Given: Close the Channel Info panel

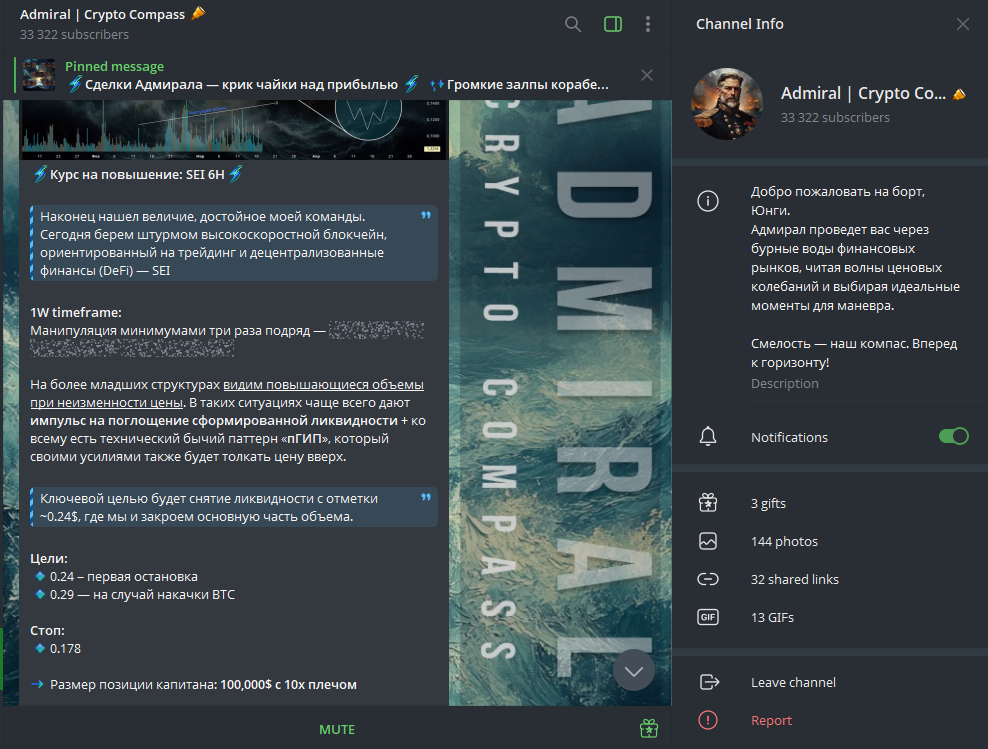Looking at the screenshot, I should click(962, 25).
